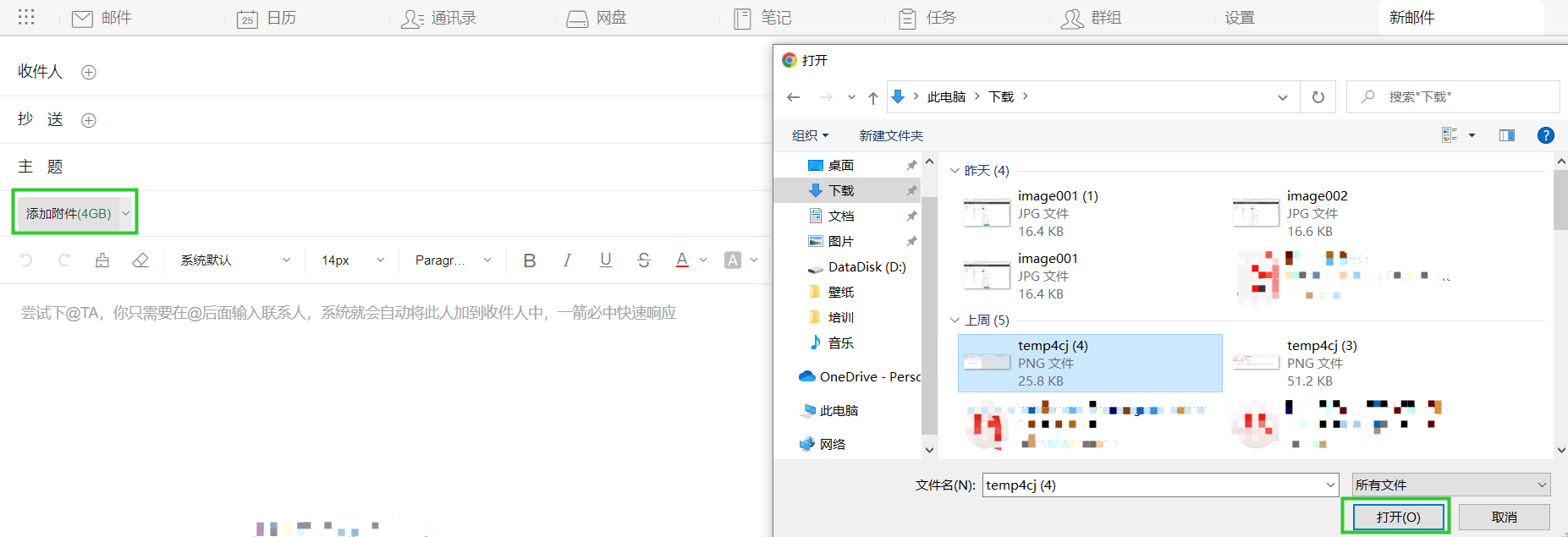The image size is (1568, 537).
Task: Go back in the file dialog
Action: coord(794,97)
